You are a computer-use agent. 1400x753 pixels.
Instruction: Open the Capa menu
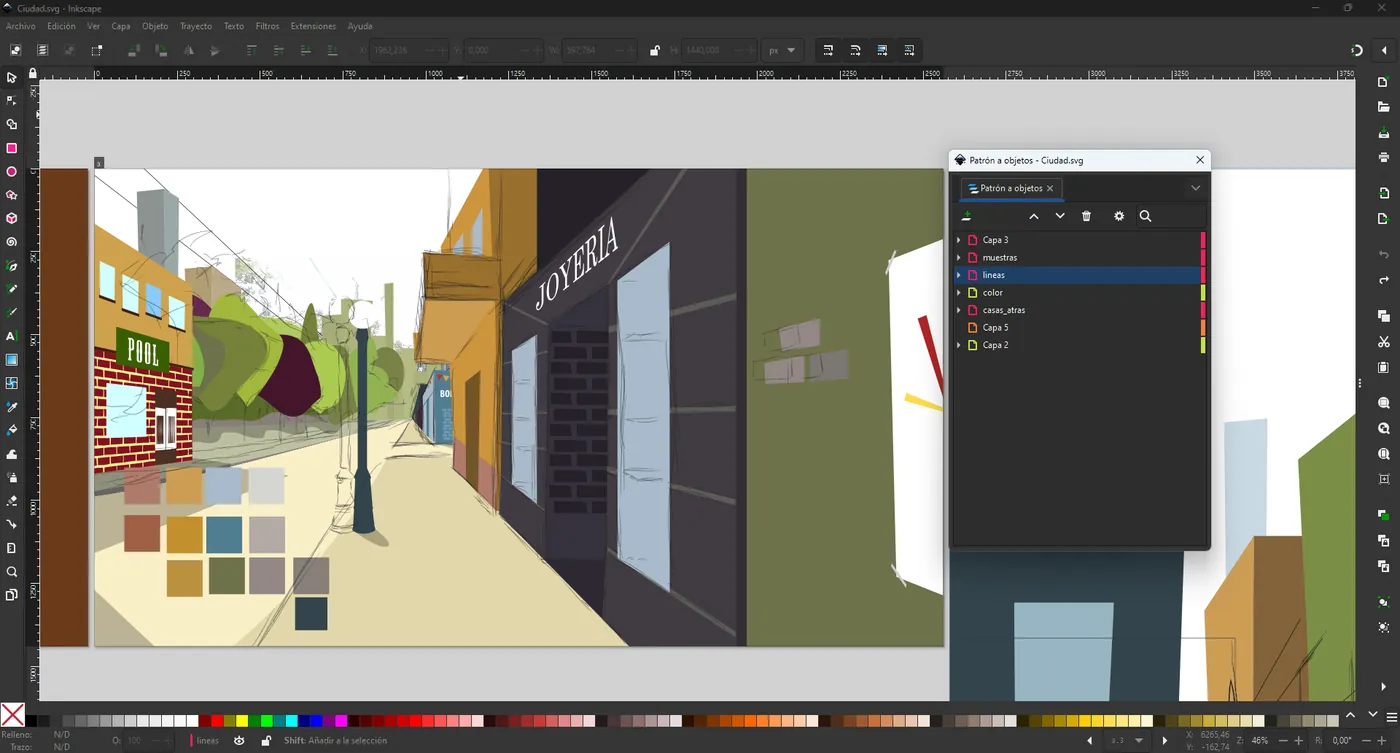[121, 26]
